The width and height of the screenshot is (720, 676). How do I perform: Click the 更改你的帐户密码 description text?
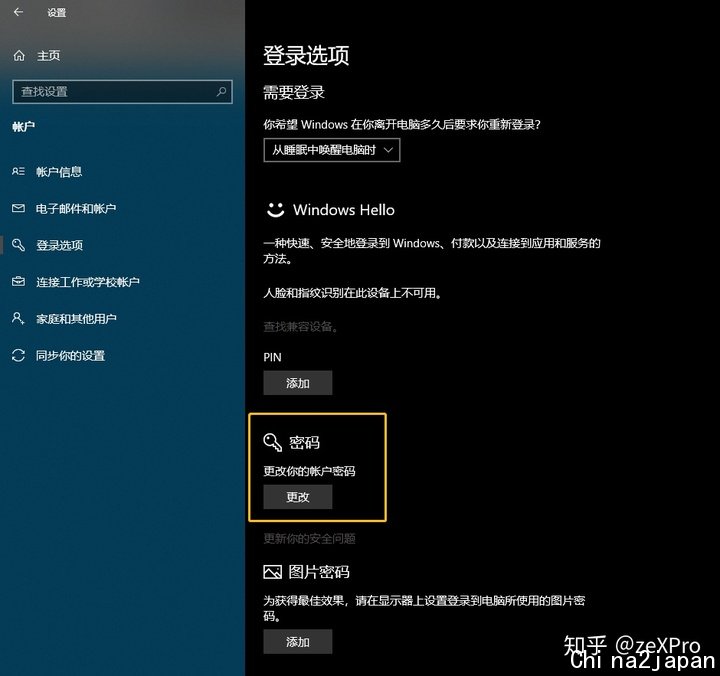(309, 471)
